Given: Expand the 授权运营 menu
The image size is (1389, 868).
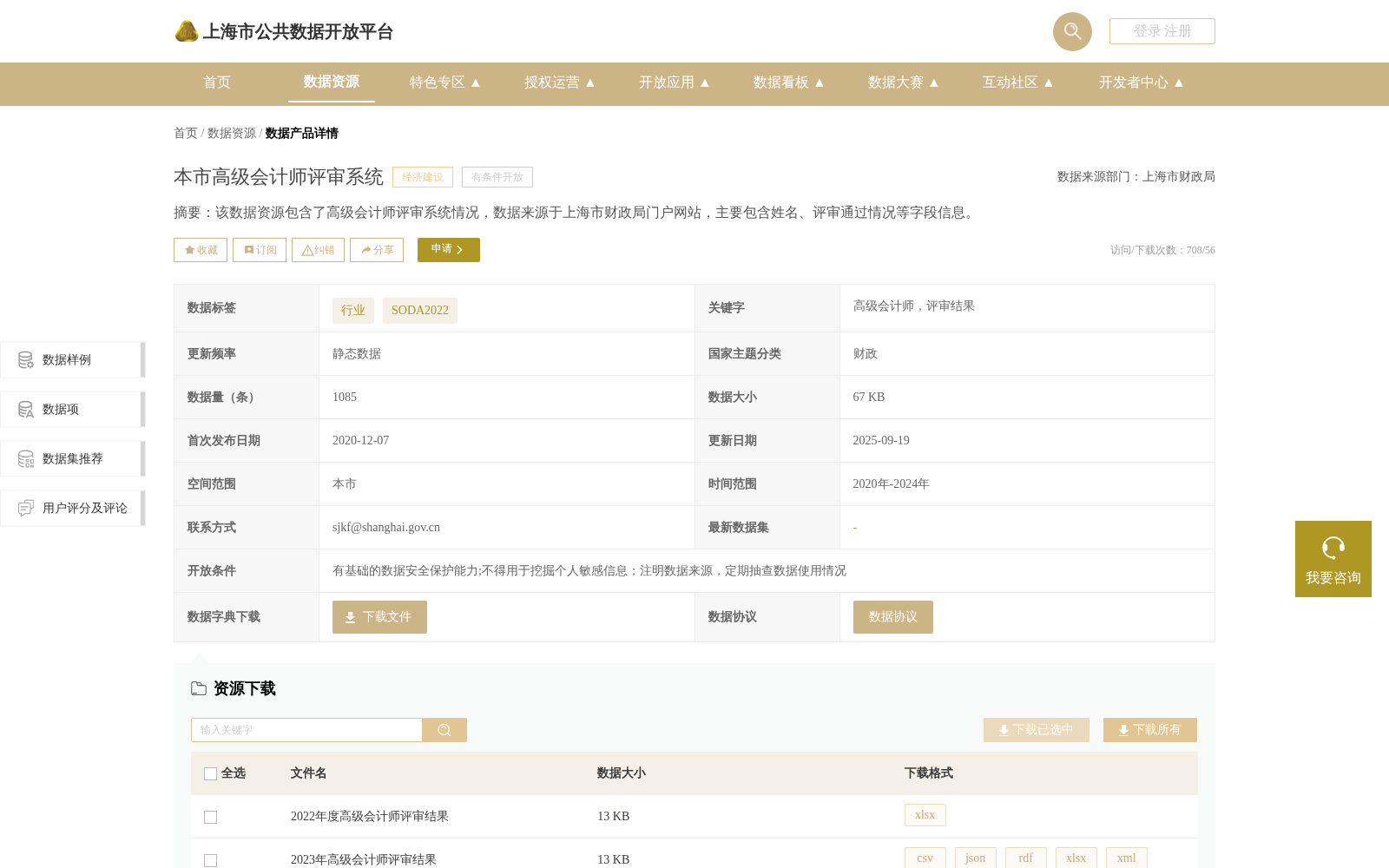Looking at the screenshot, I should point(559,82).
